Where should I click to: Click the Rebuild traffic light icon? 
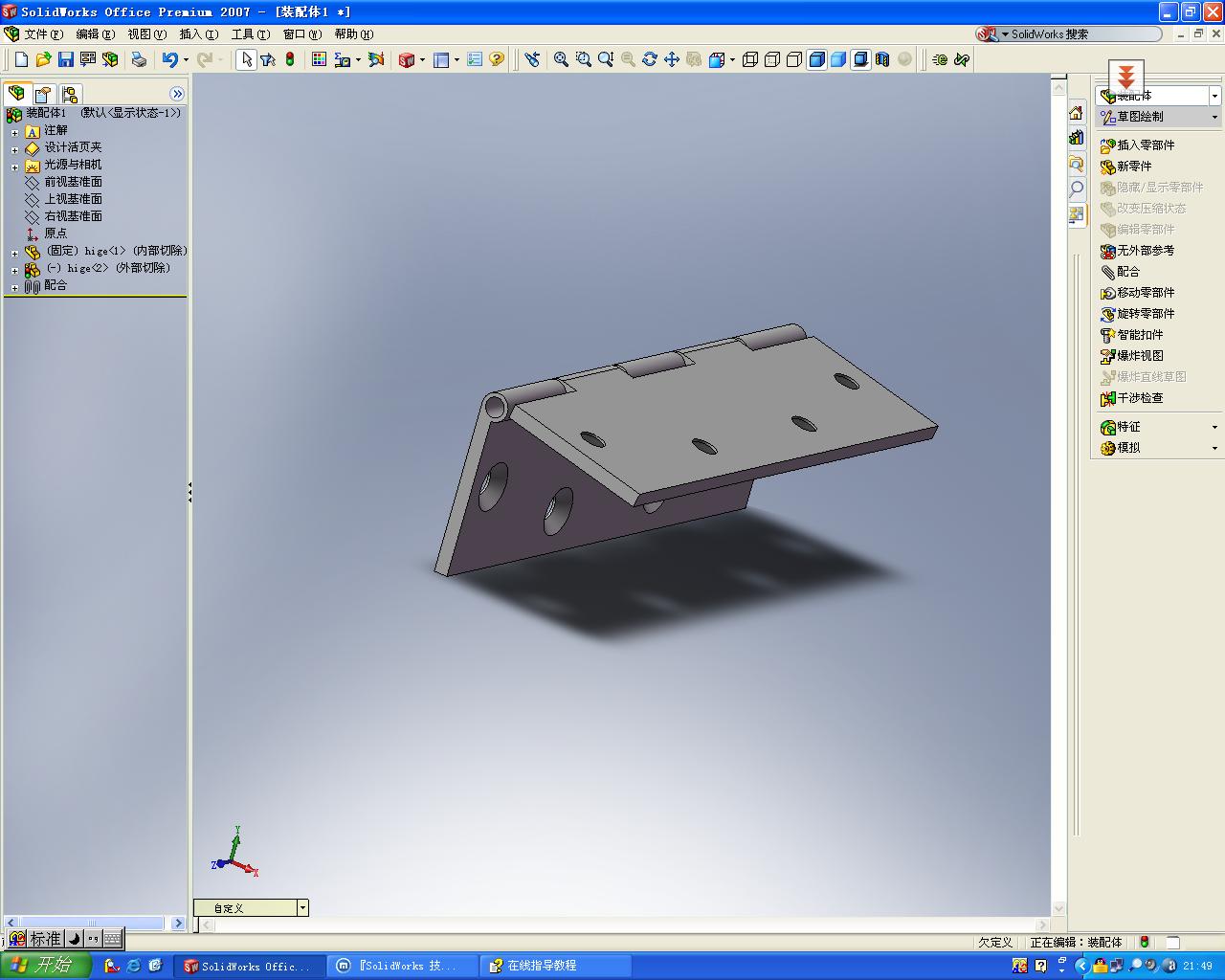(x=290, y=59)
